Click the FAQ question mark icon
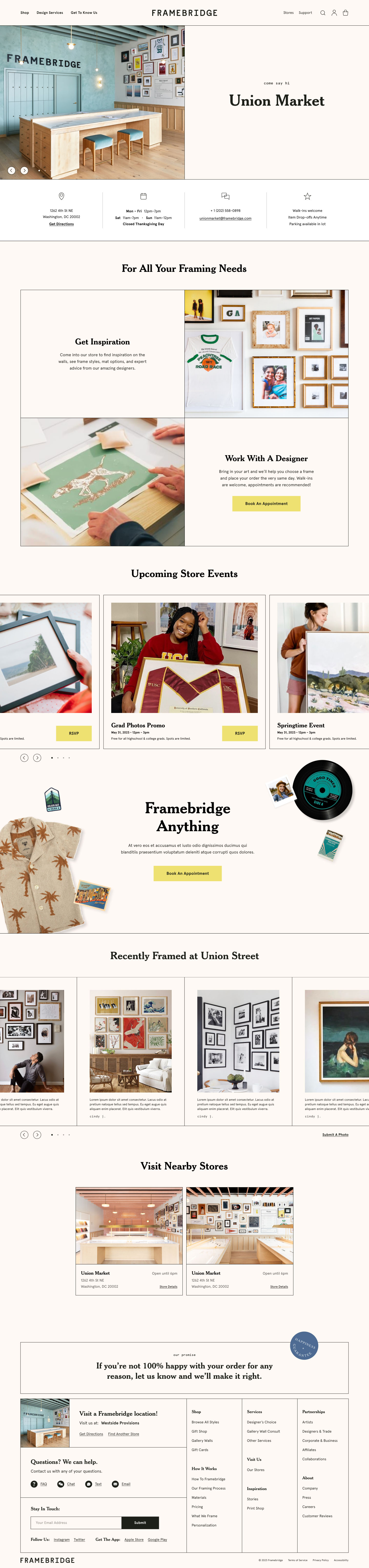369x1568 pixels. pos(34,1483)
